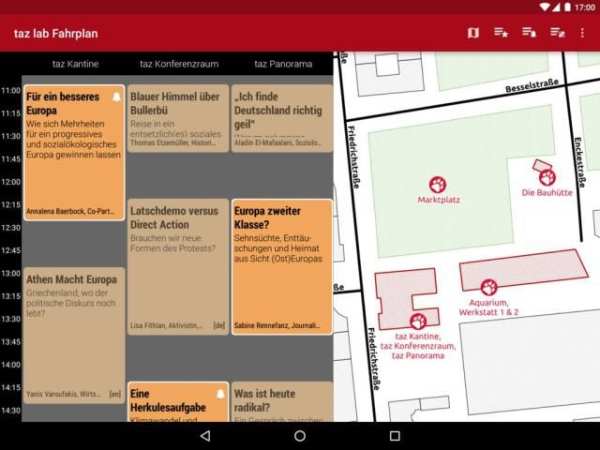This screenshot has height=450, width=600.
Task: Tap the Marktplatz paw marker on map
Action: click(x=438, y=185)
